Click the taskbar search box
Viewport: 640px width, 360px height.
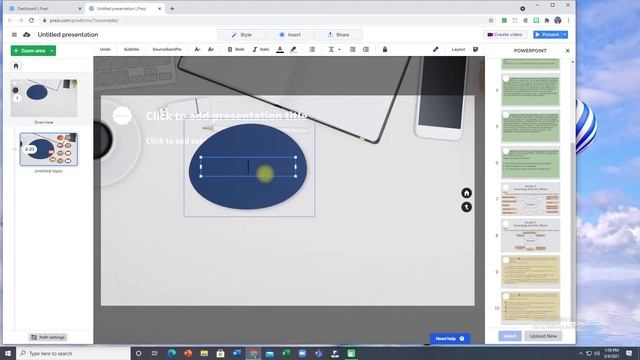click(x=73, y=353)
